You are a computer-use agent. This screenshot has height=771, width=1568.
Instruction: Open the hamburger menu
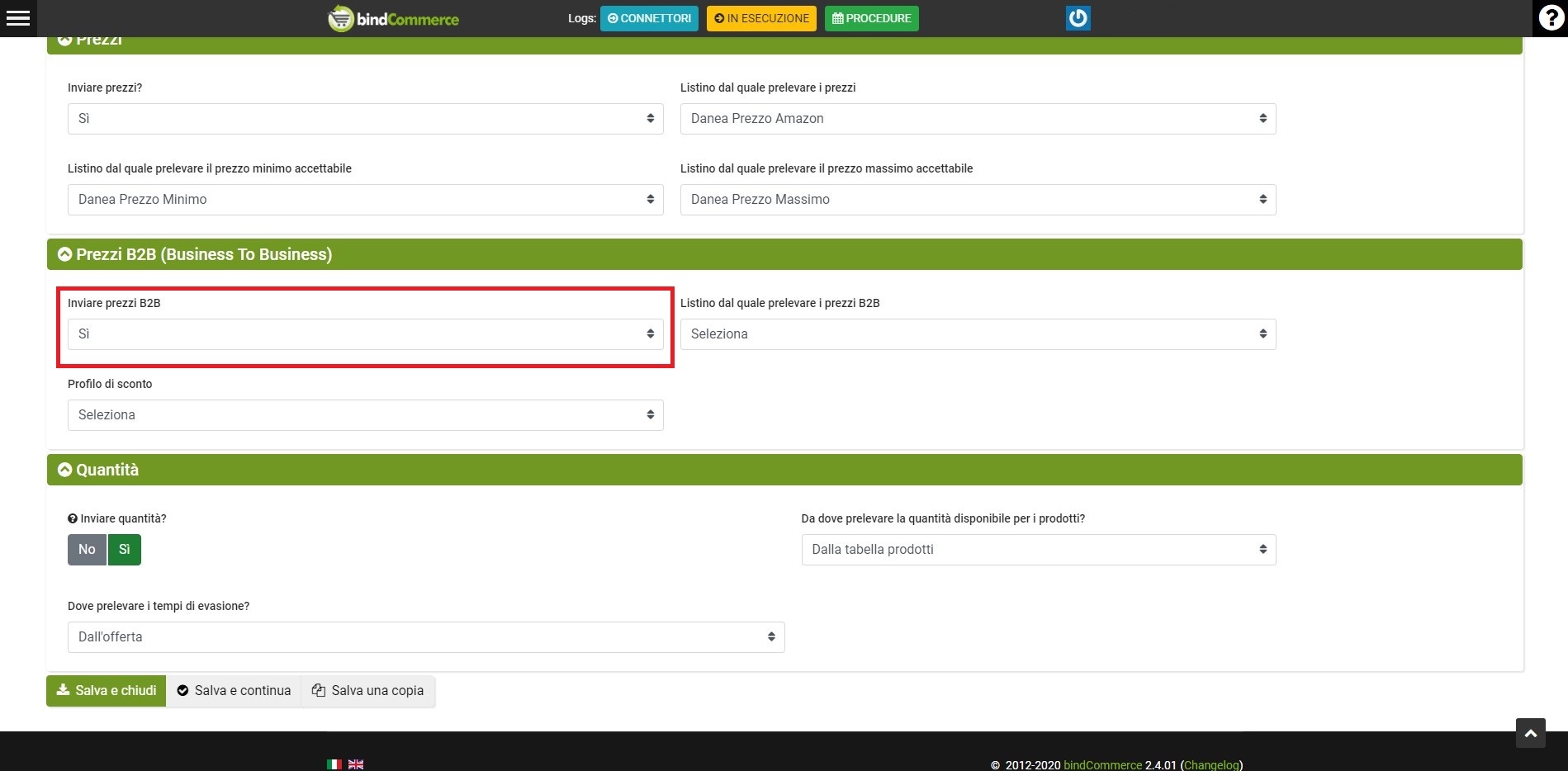[x=18, y=18]
